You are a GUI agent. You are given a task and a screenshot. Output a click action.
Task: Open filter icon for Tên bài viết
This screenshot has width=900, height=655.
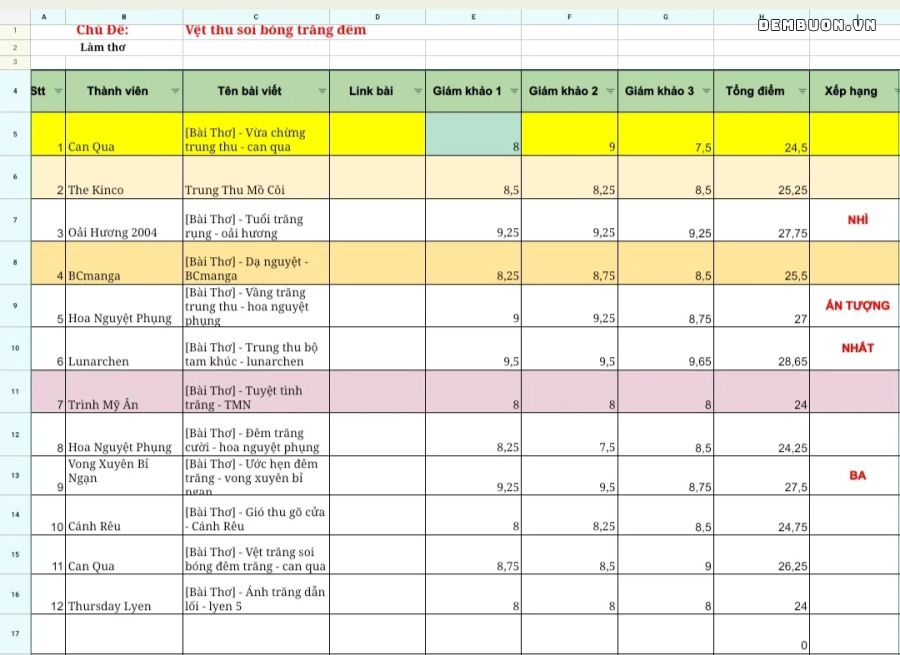click(x=322, y=91)
